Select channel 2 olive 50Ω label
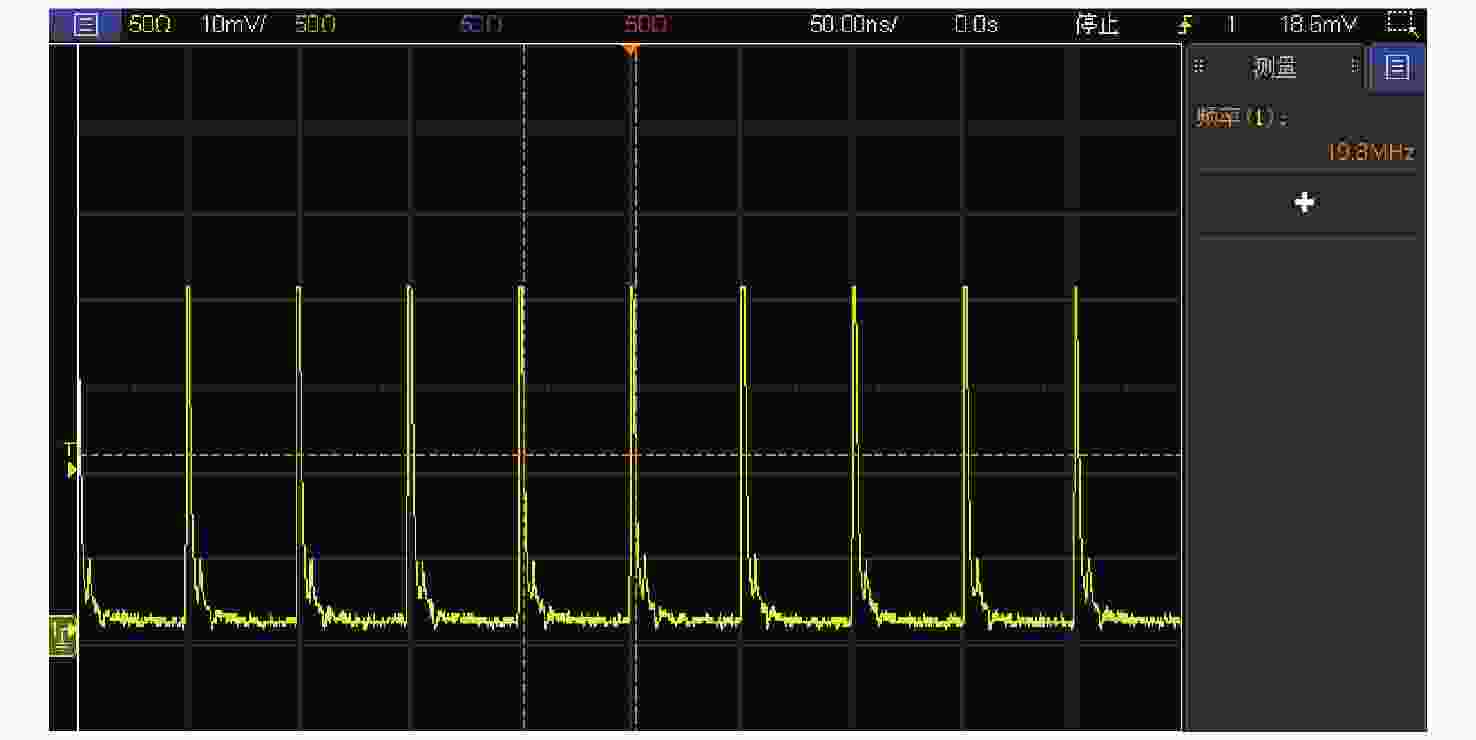Screen dimensions: 1476x740 tap(315, 25)
